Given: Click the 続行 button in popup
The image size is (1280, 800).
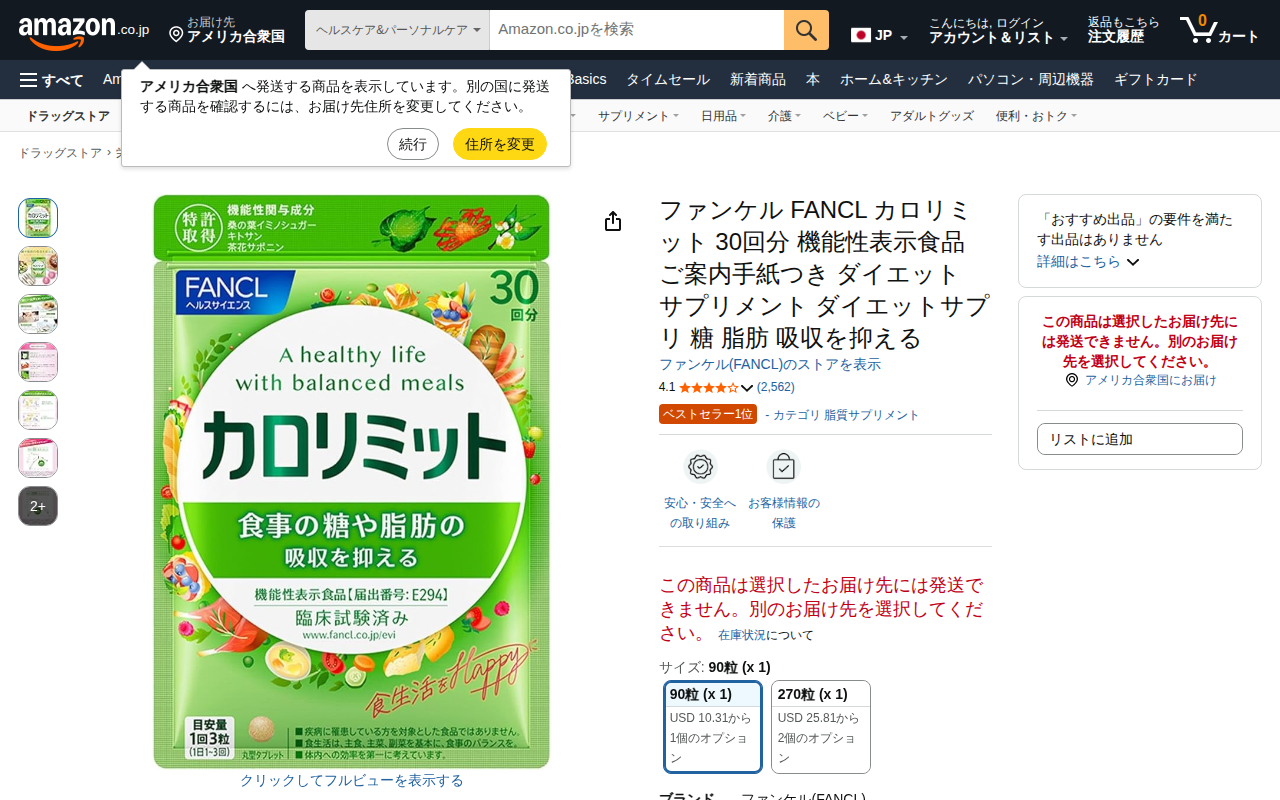Looking at the screenshot, I should (x=413, y=144).
